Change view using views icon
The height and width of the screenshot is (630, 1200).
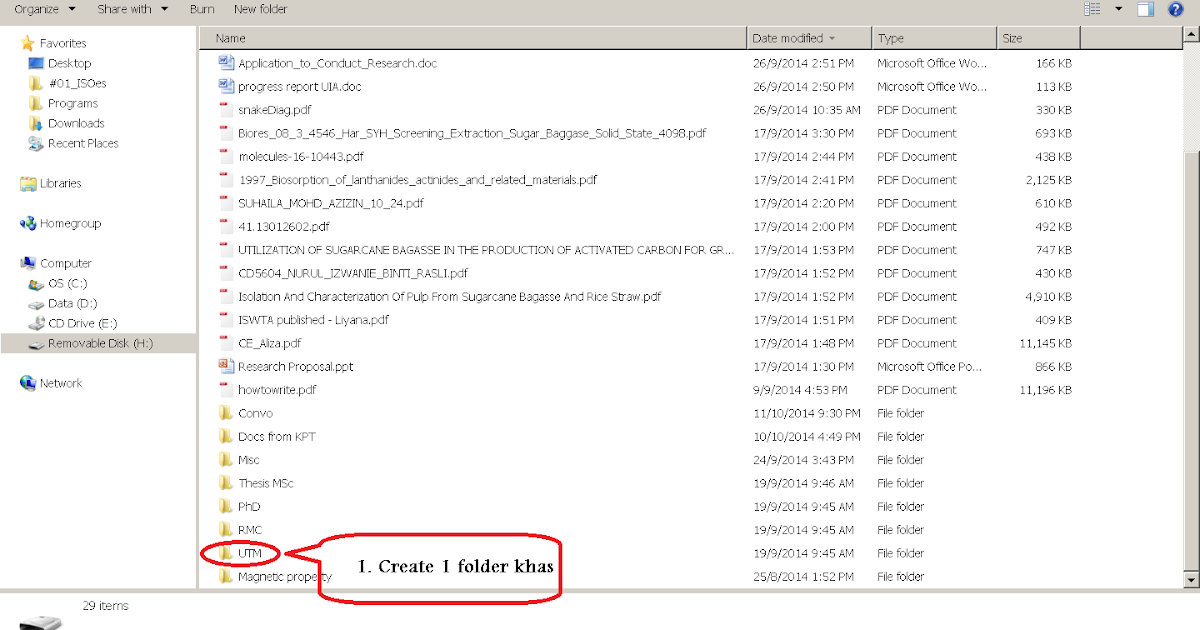point(1092,9)
